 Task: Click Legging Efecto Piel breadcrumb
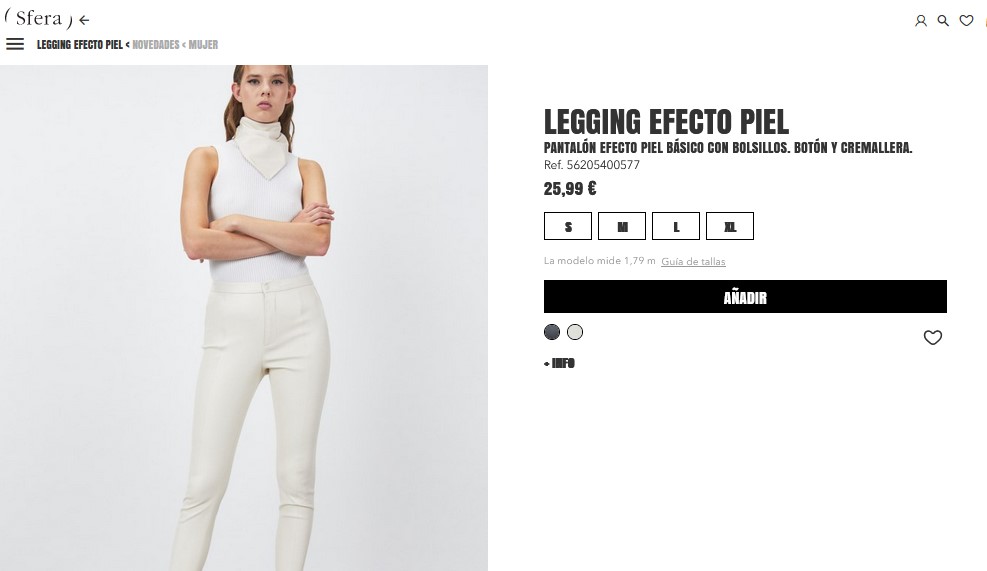tap(80, 45)
